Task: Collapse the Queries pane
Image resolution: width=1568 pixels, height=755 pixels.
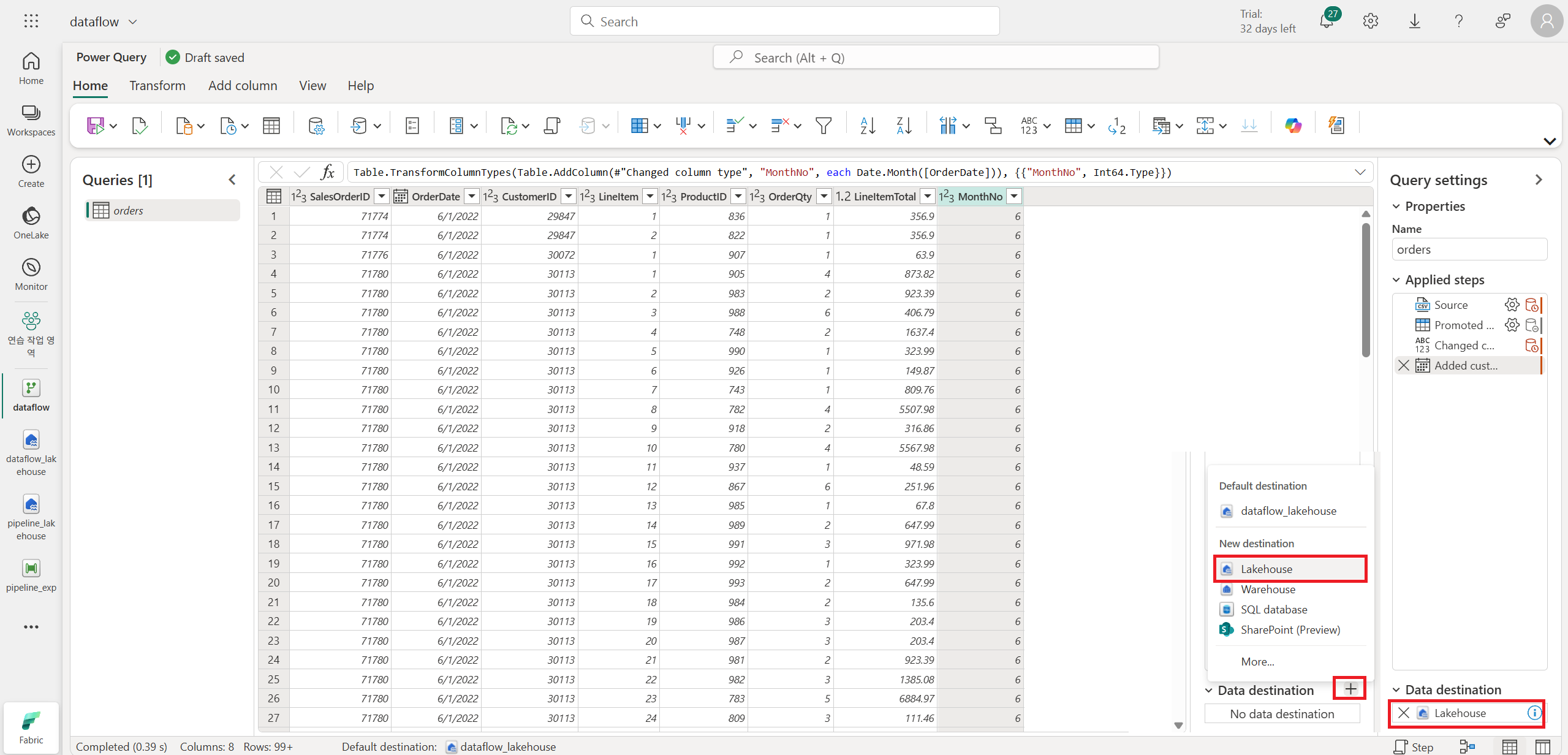Action: (x=232, y=180)
